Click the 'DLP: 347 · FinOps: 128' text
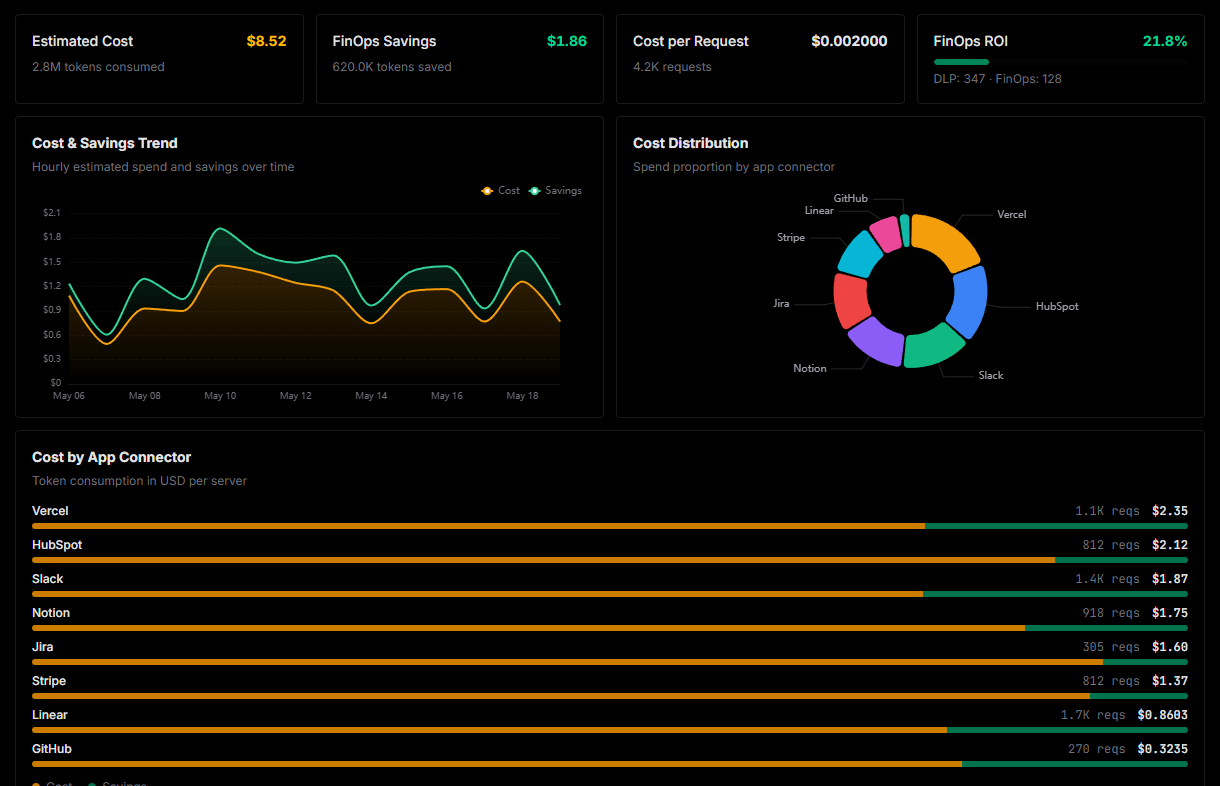This screenshot has height=786, width=1220. click(x=998, y=79)
